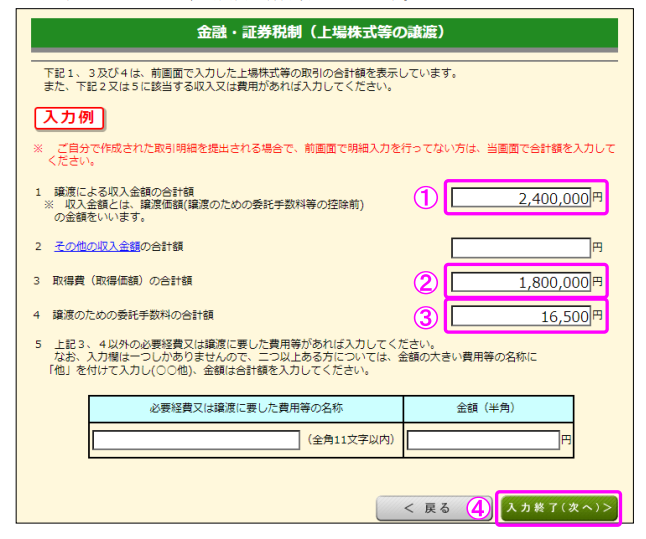Click the label 取得費(取得価額)の合計額

[x=122, y=281]
